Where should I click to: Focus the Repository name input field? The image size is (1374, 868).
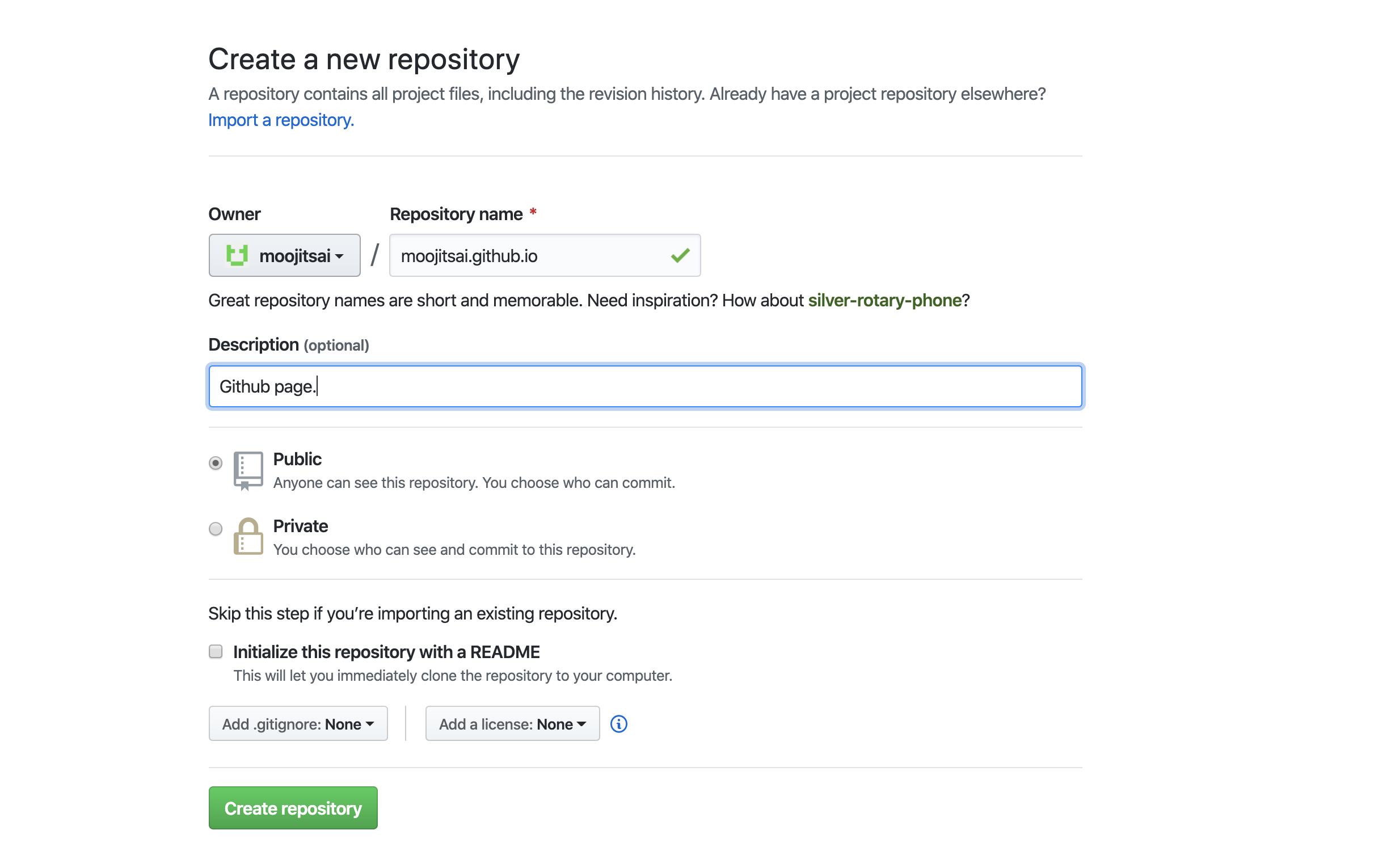[x=545, y=255]
